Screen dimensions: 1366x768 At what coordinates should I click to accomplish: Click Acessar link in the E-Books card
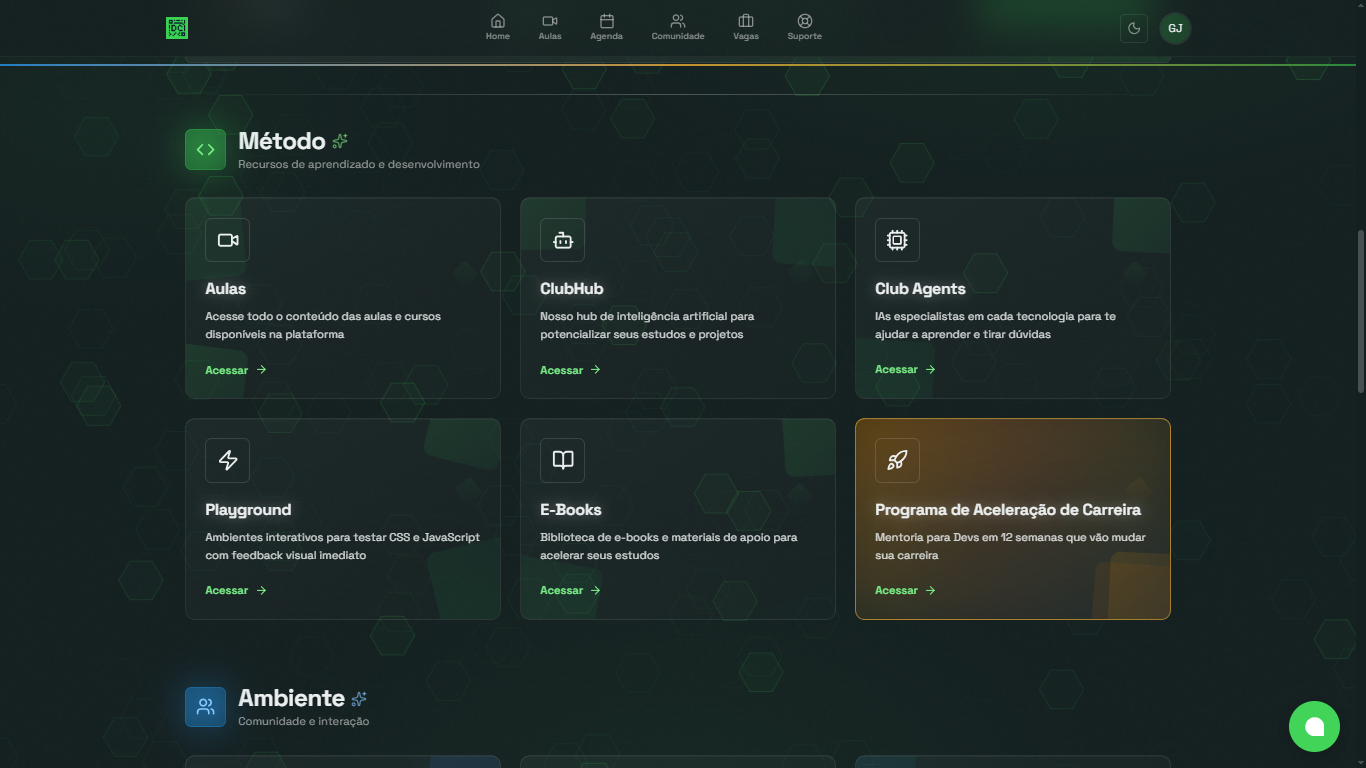tap(571, 591)
